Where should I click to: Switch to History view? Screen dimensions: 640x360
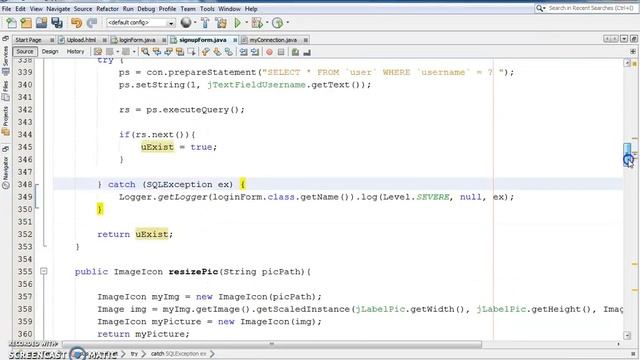coord(75,52)
